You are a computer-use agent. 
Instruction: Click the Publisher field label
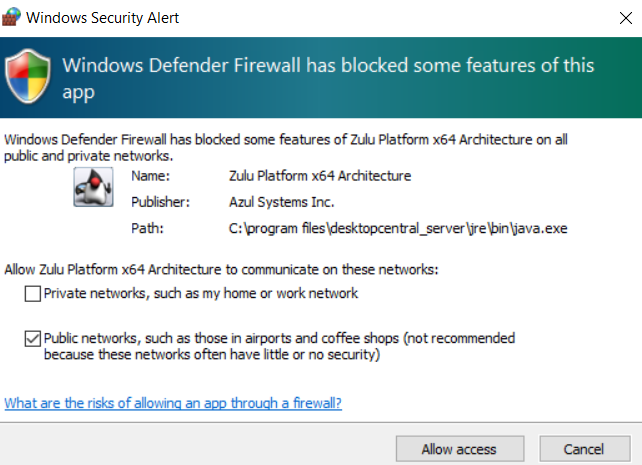click(159, 202)
